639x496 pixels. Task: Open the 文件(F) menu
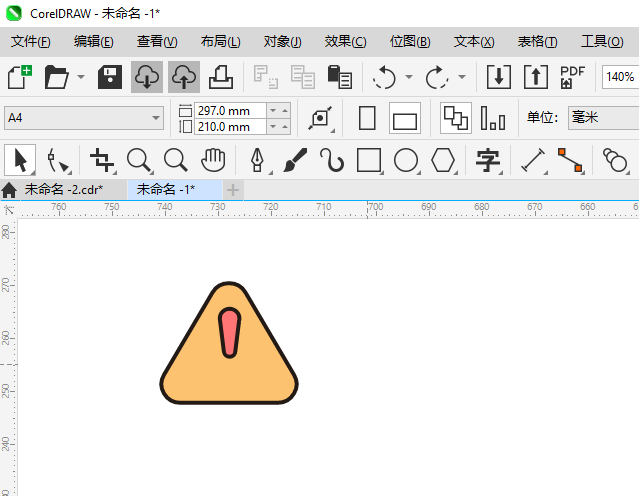point(31,42)
